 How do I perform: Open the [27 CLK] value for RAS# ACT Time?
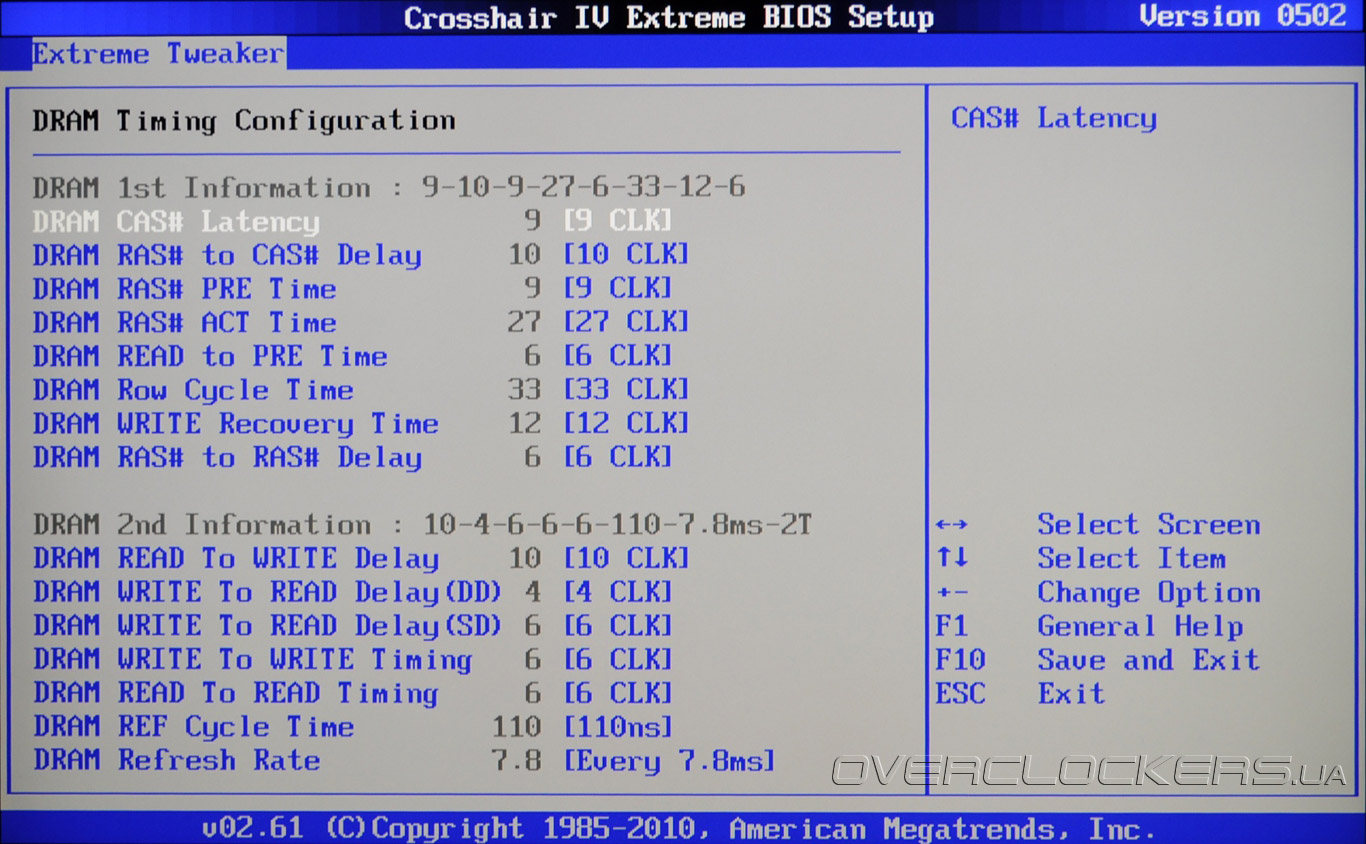tap(626, 322)
